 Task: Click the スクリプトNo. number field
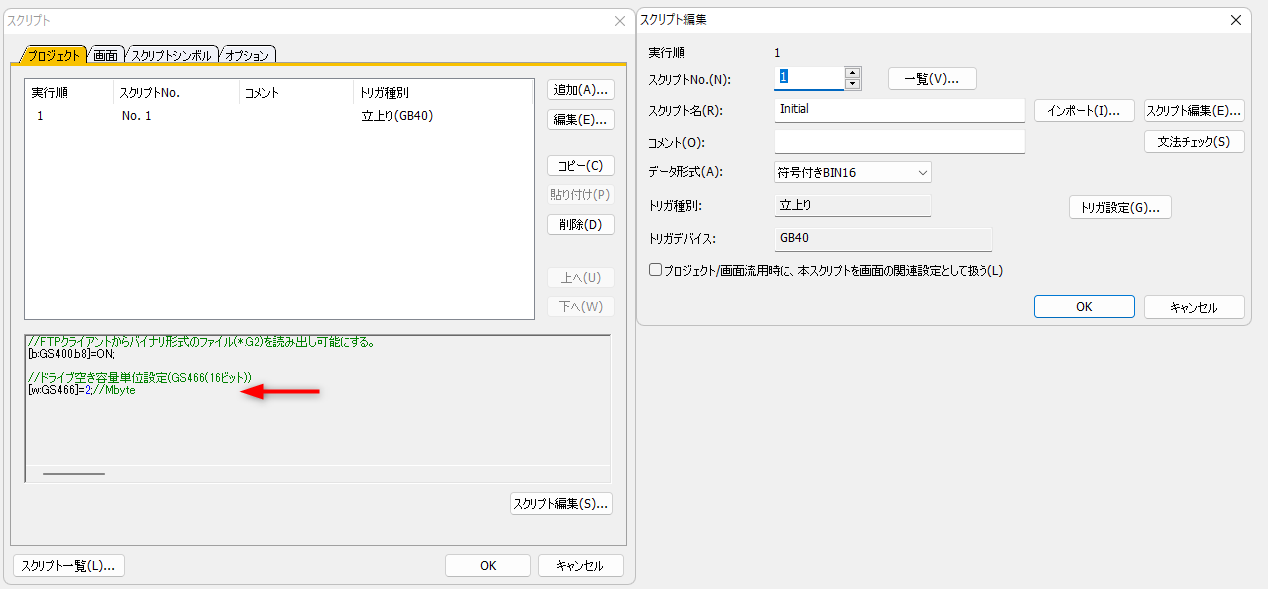(x=809, y=78)
